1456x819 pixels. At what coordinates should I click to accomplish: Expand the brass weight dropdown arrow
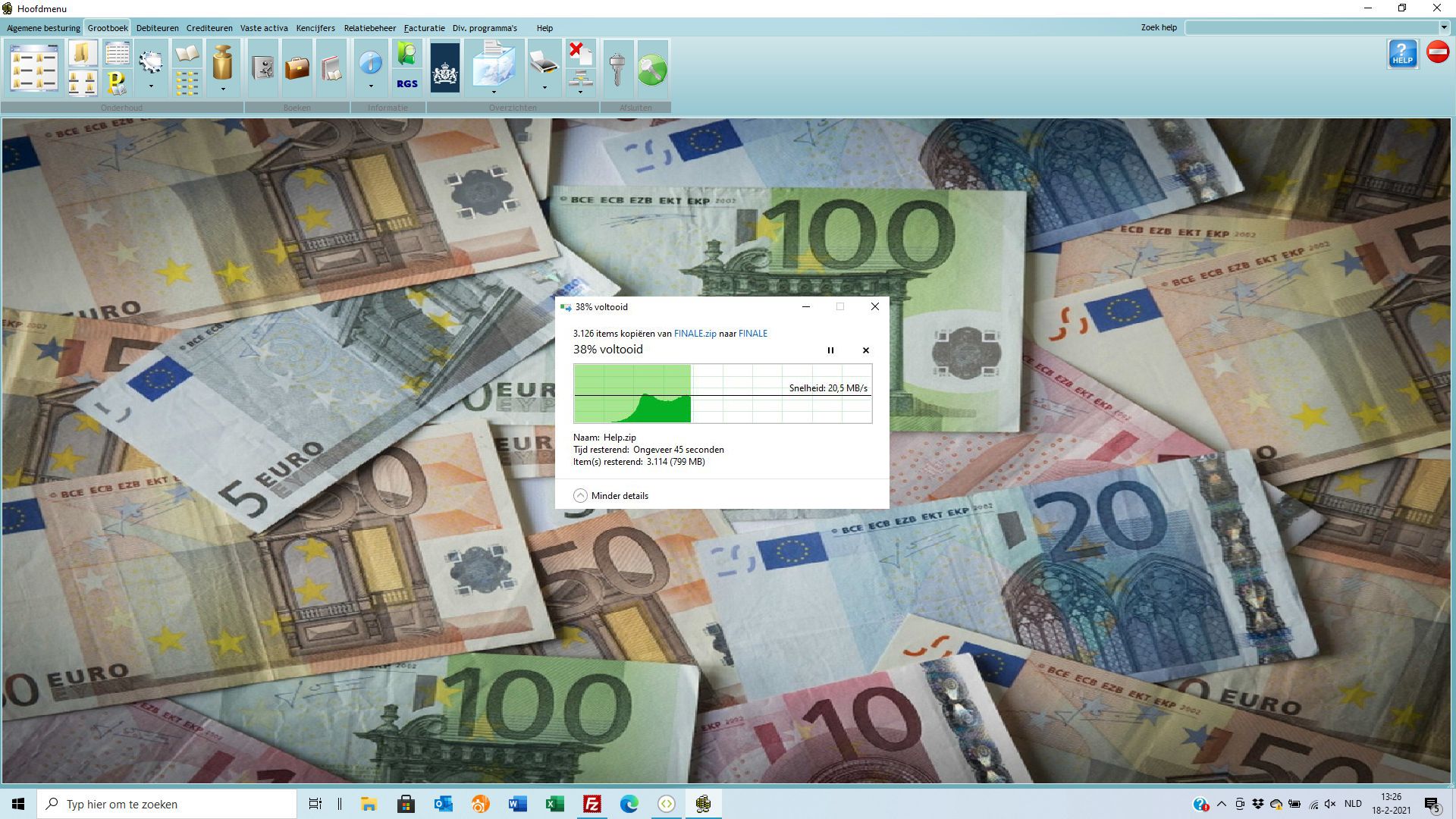pos(223,89)
